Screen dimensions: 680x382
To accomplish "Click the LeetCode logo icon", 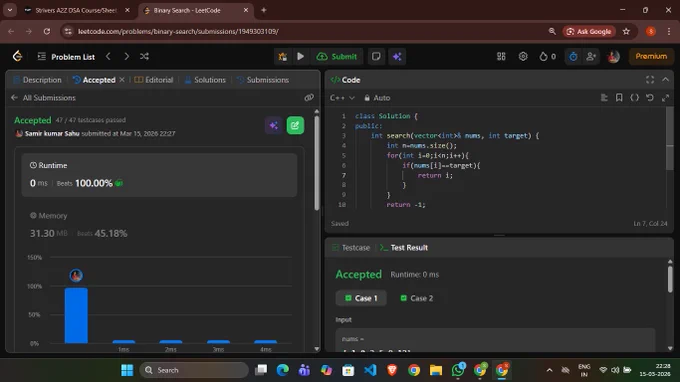I will tap(17, 56).
